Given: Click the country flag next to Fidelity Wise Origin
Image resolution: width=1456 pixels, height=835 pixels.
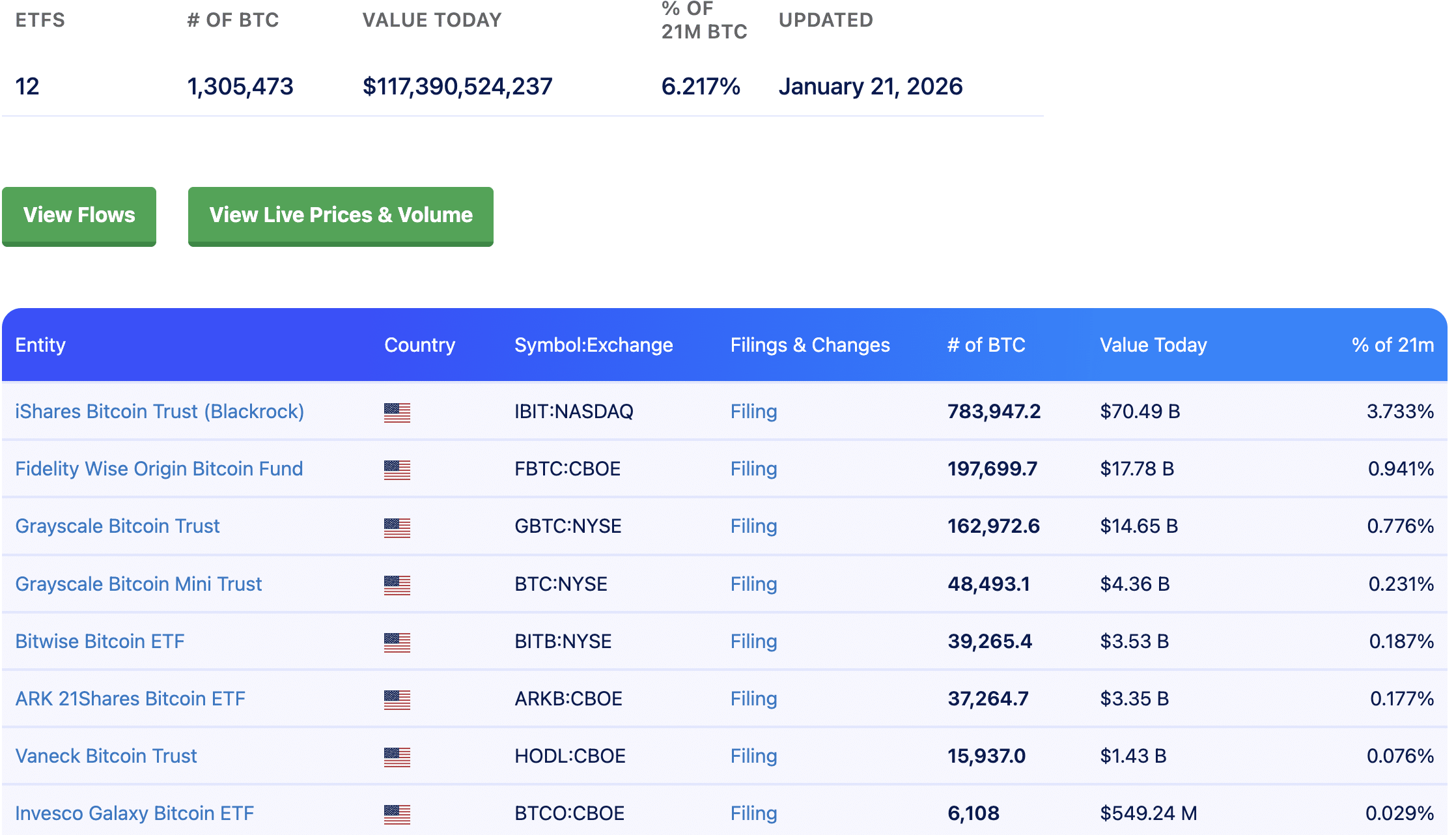Looking at the screenshot, I should click(398, 469).
